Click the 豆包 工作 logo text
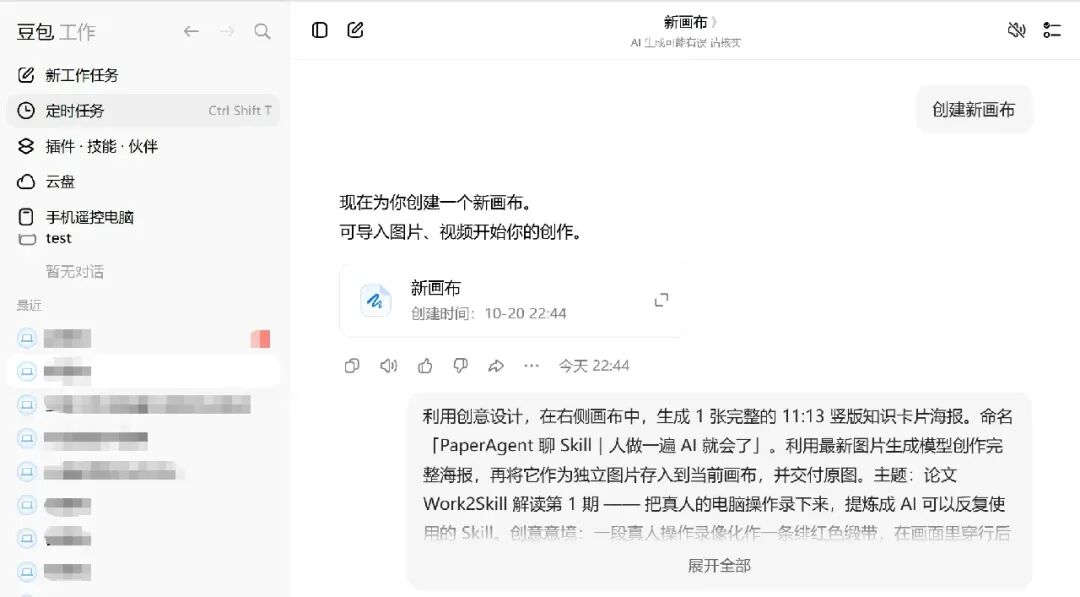The image size is (1080, 597). pos(56,32)
